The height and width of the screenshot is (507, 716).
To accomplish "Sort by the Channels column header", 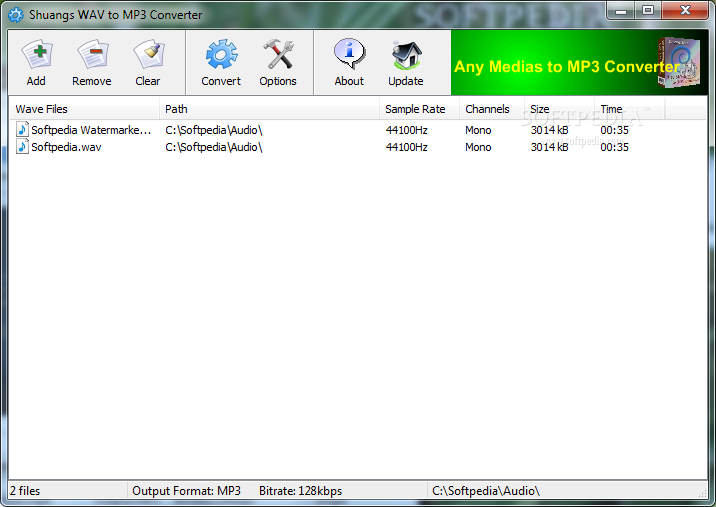I will coord(492,109).
